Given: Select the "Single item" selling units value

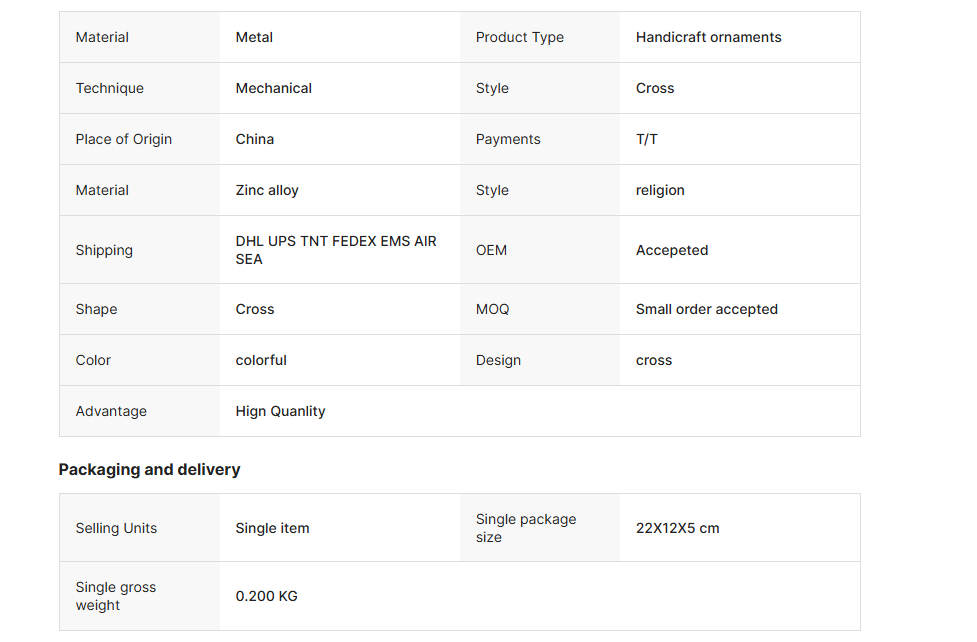Looking at the screenshot, I should click(x=272, y=528).
